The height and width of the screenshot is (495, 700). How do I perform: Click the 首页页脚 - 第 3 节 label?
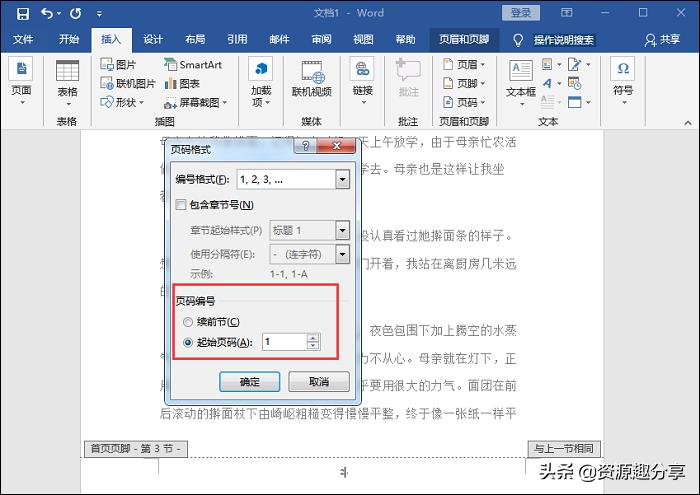point(136,449)
